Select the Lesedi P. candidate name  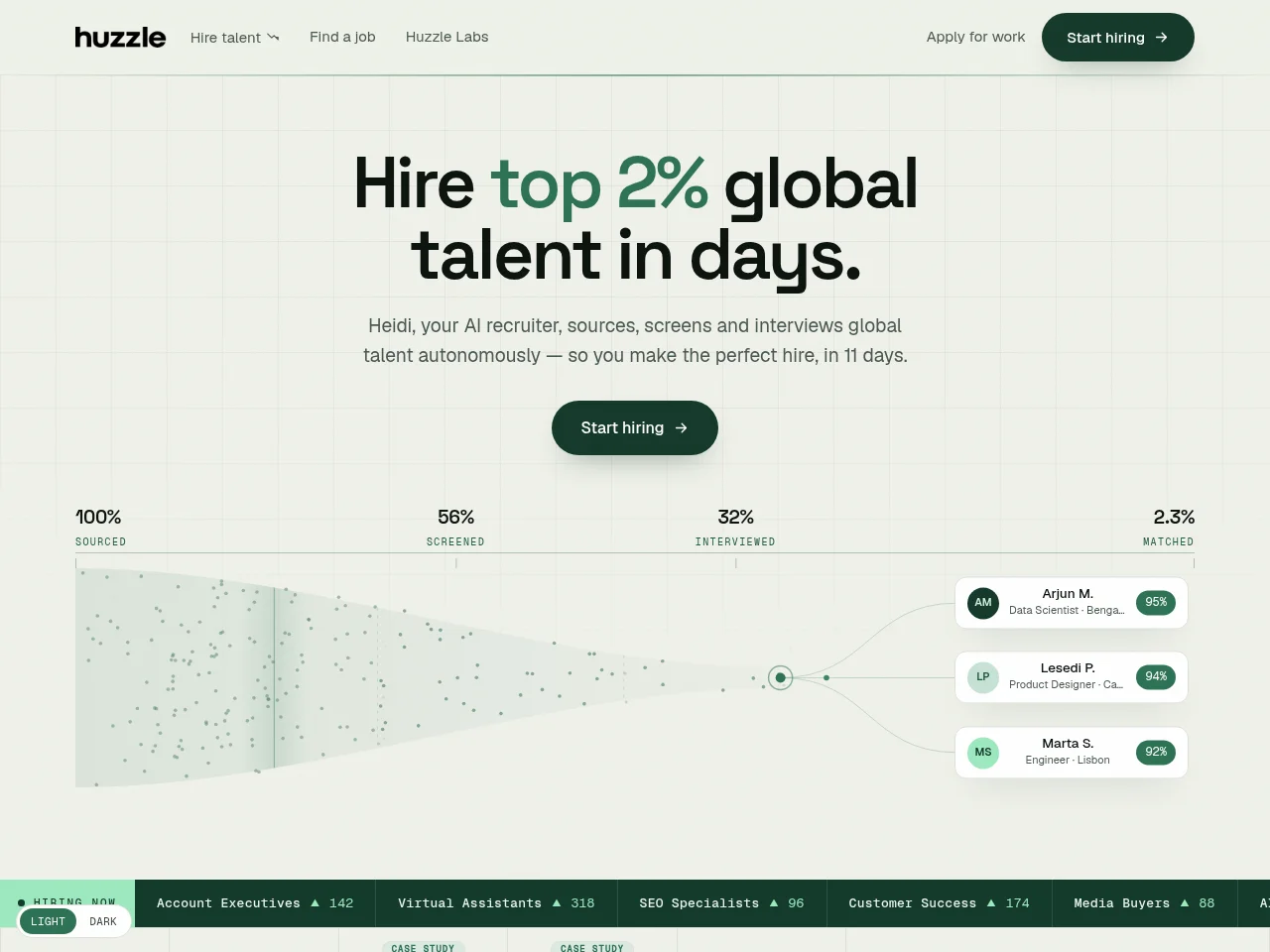(1068, 668)
